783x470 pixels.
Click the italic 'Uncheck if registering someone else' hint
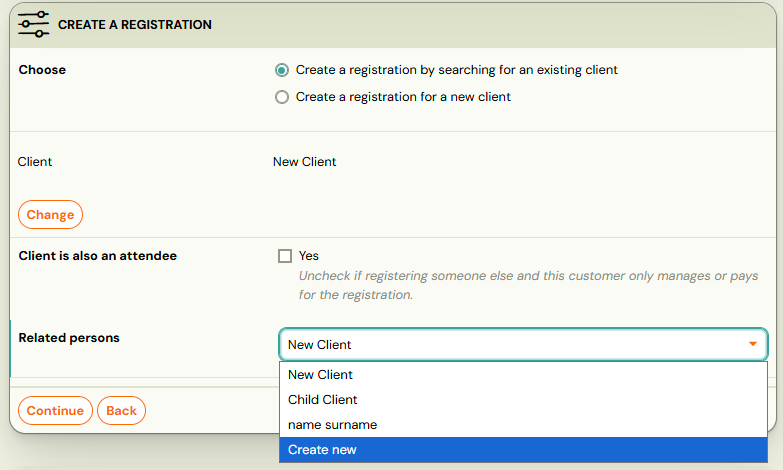528,285
